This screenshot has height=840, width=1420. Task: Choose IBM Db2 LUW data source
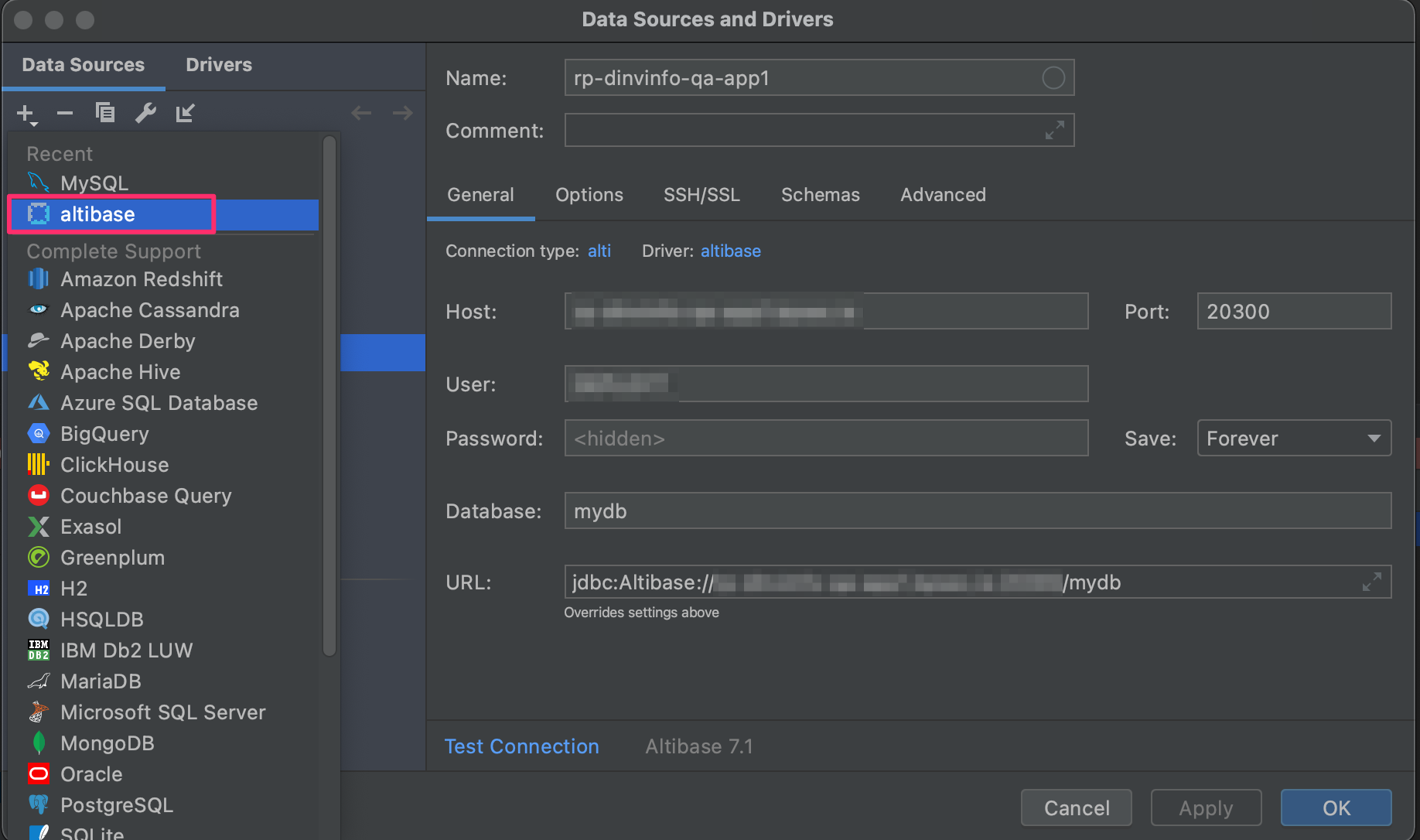point(164,650)
